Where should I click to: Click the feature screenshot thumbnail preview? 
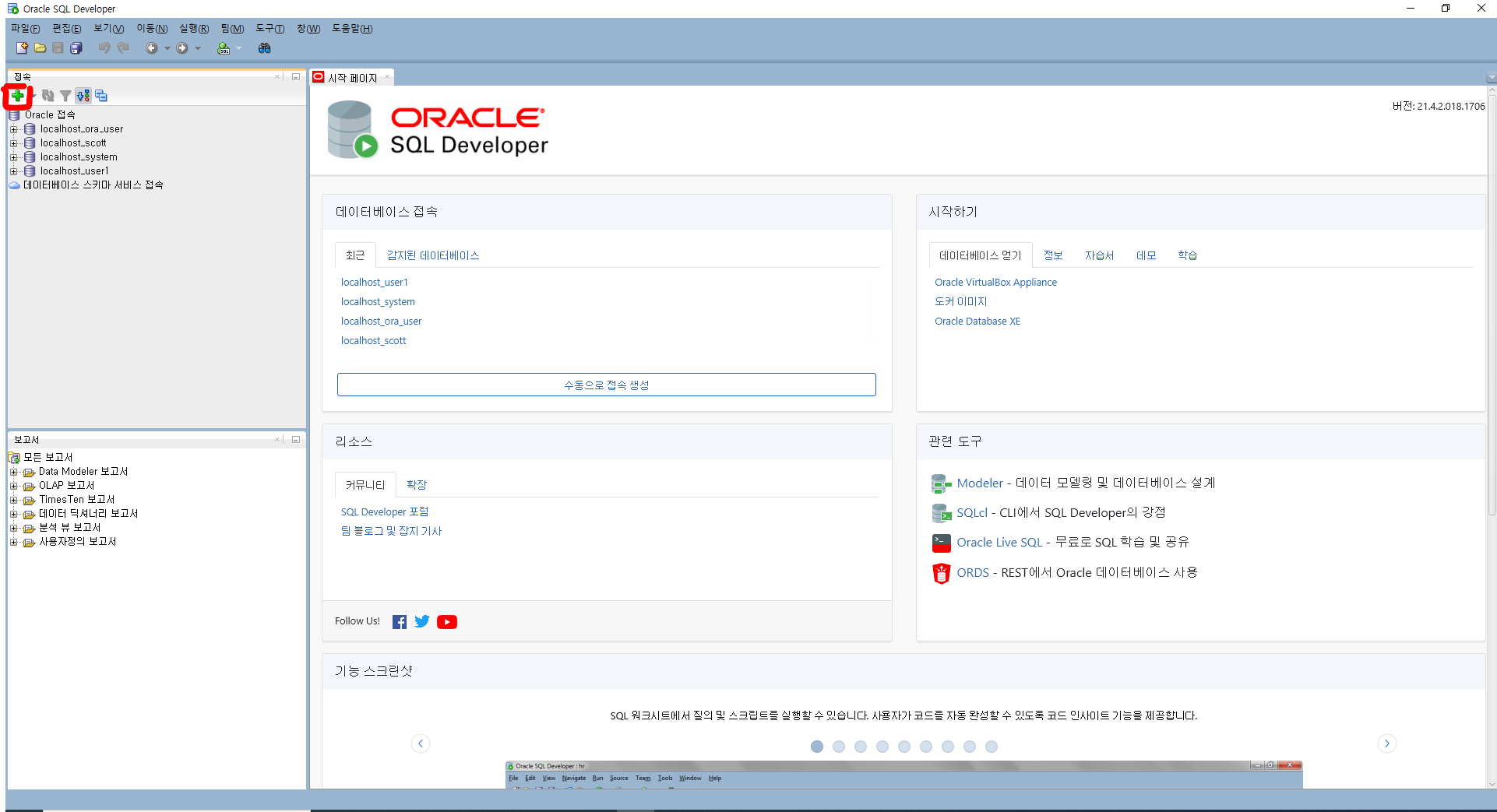pos(903,774)
